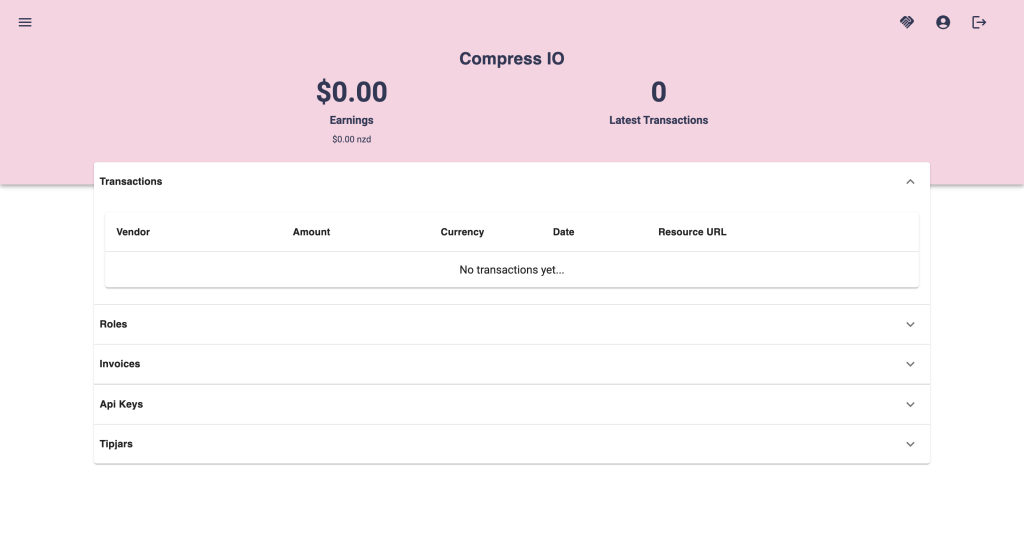Image resolution: width=1024 pixels, height=559 pixels.
Task: Click the Vendor column header
Action: click(x=133, y=232)
